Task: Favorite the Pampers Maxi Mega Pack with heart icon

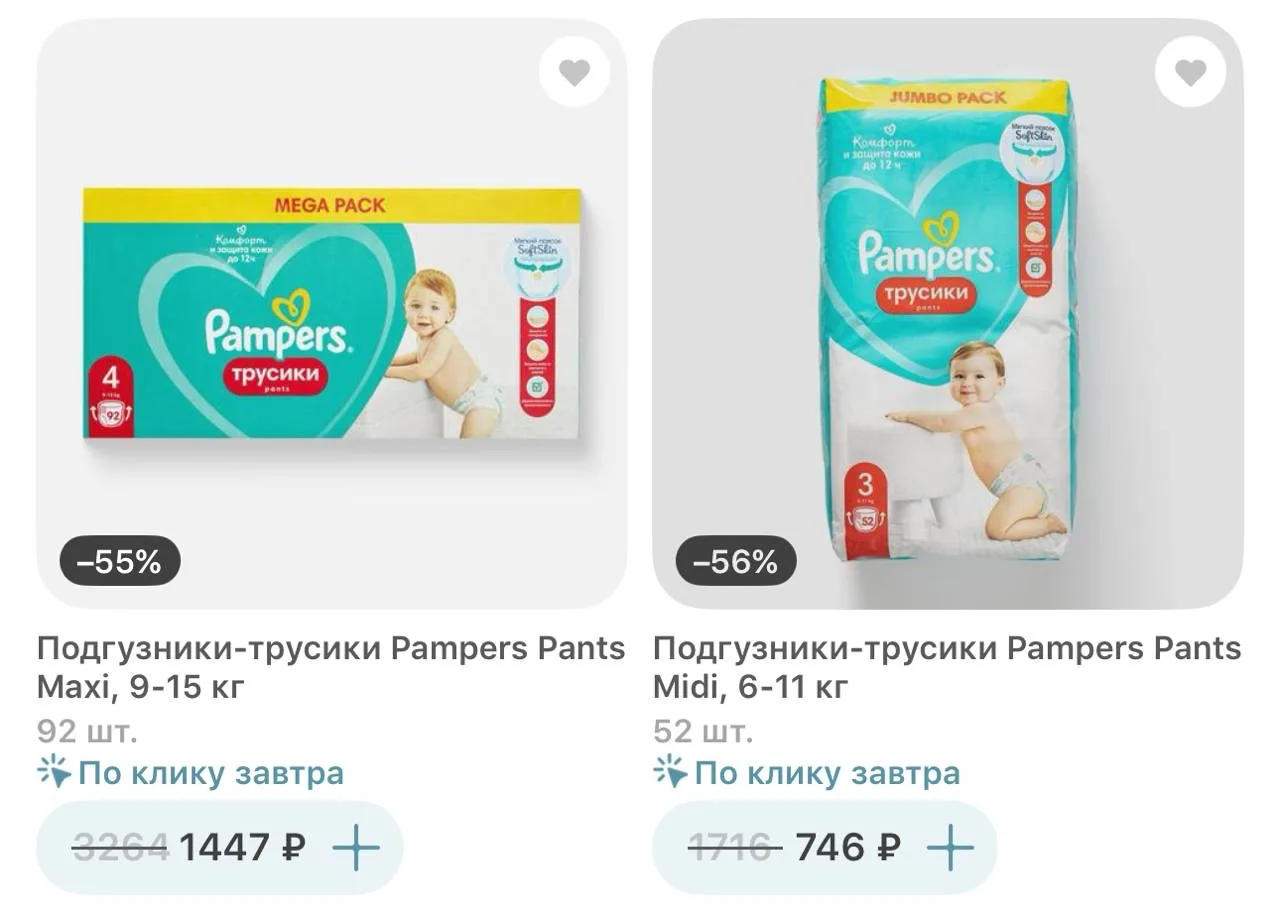Action: (x=574, y=72)
